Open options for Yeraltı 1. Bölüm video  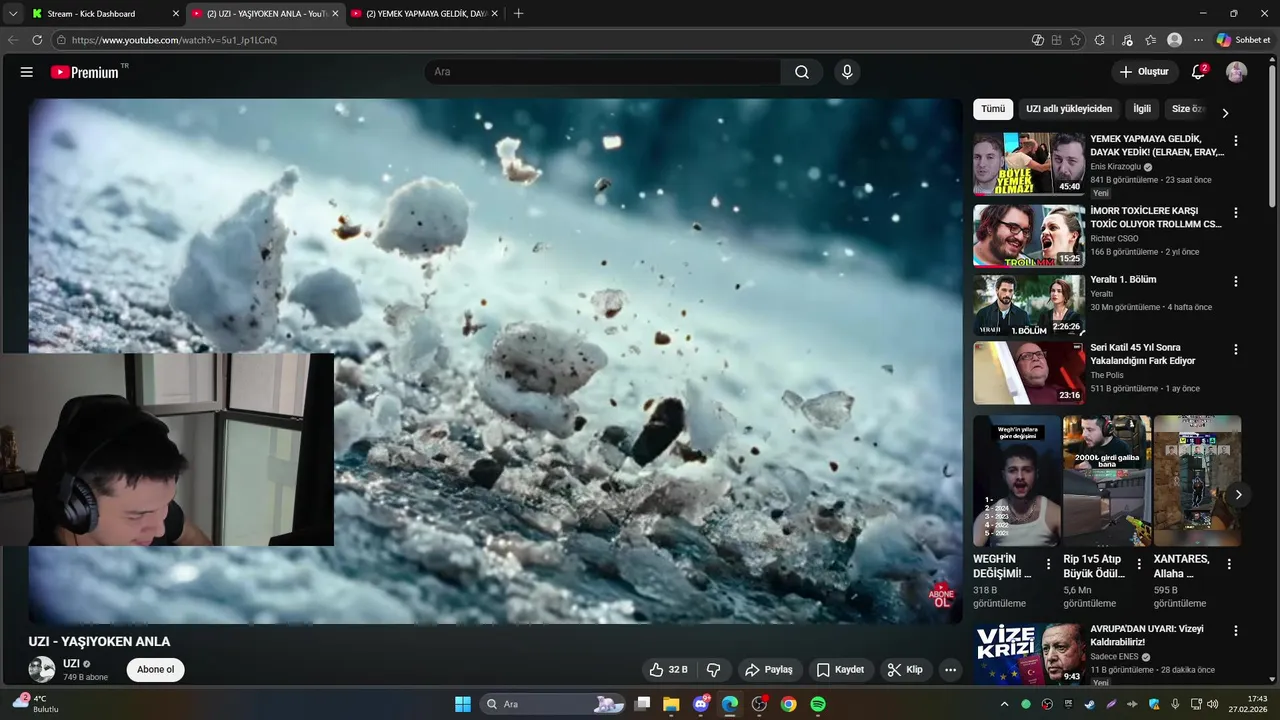point(1235,281)
